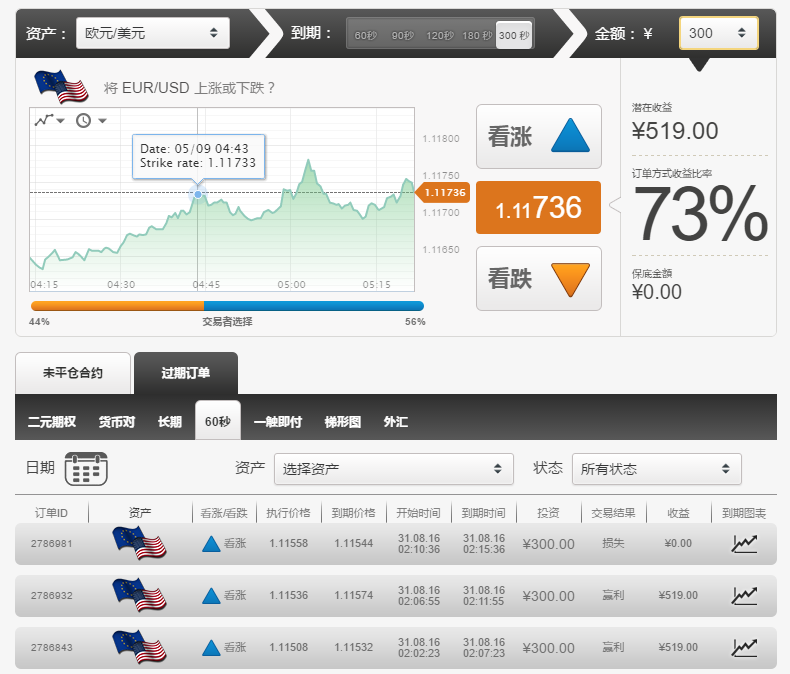Switch to 过期订单 tab

[x=185, y=373]
